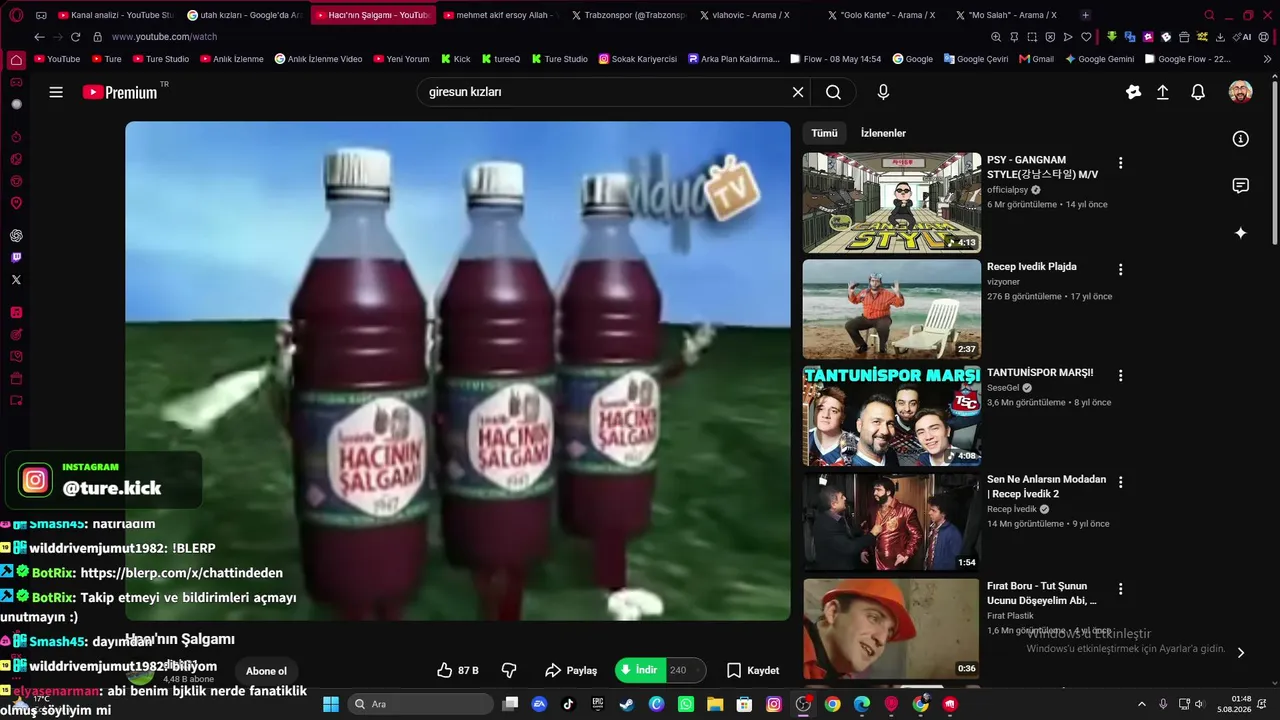The width and height of the screenshot is (1280, 720).
Task: Open the sparkle-plus icon beside the upload arrow
Action: [x=1133, y=92]
